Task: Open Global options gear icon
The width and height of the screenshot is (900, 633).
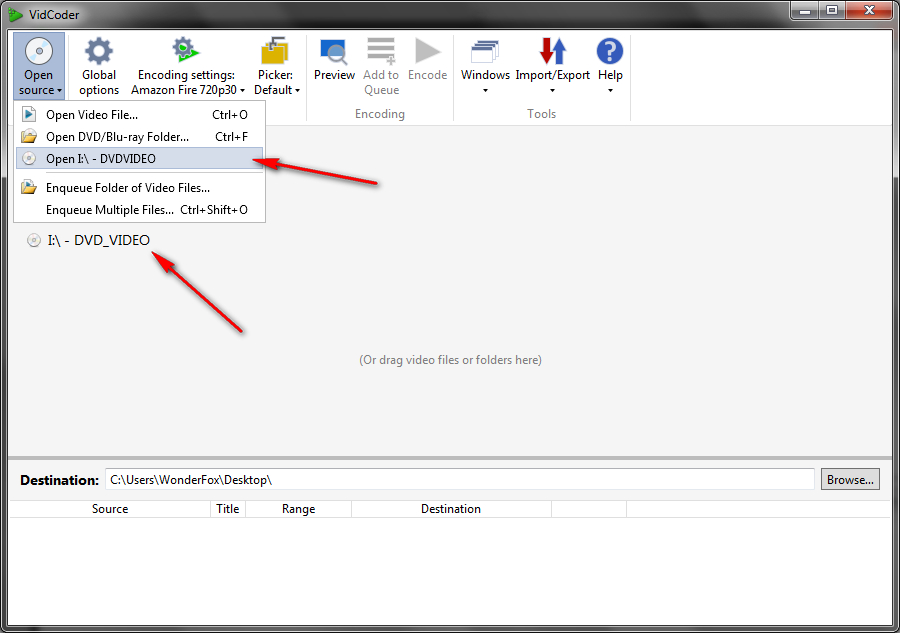Action: click(99, 51)
